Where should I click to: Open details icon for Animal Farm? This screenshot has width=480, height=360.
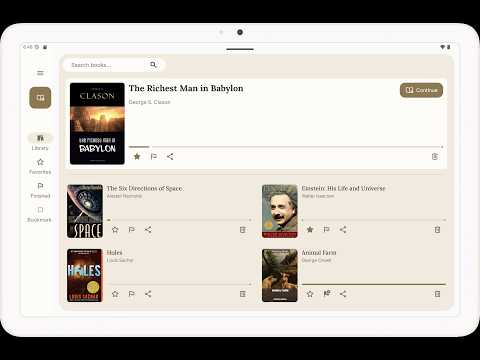pyautogui.click(x=437, y=294)
